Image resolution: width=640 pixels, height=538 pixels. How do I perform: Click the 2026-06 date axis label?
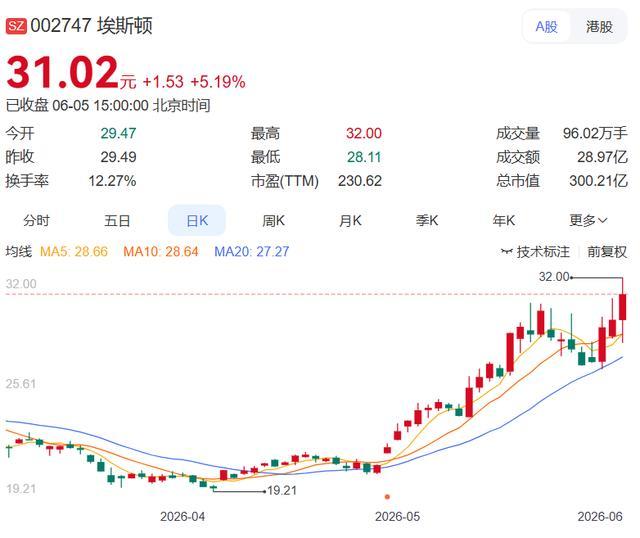pos(600,517)
